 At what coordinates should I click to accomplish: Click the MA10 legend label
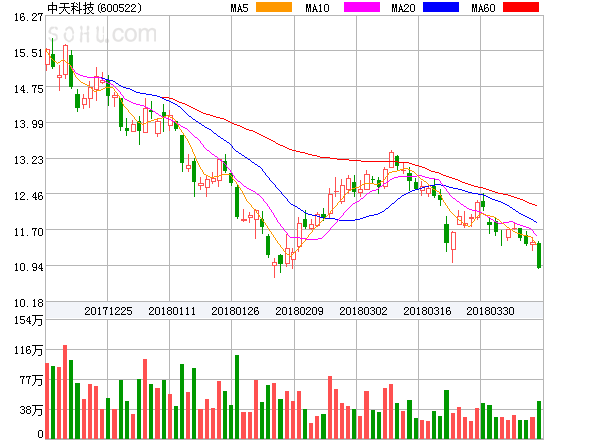(317, 8)
